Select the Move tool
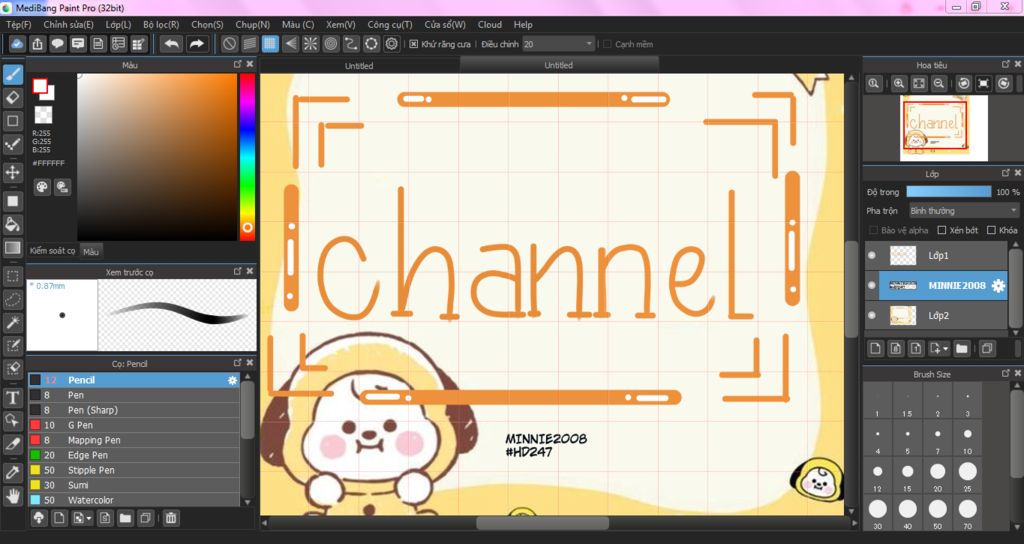Image resolution: width=1024 pixels, height=544 pixels. tap(12, 172)
